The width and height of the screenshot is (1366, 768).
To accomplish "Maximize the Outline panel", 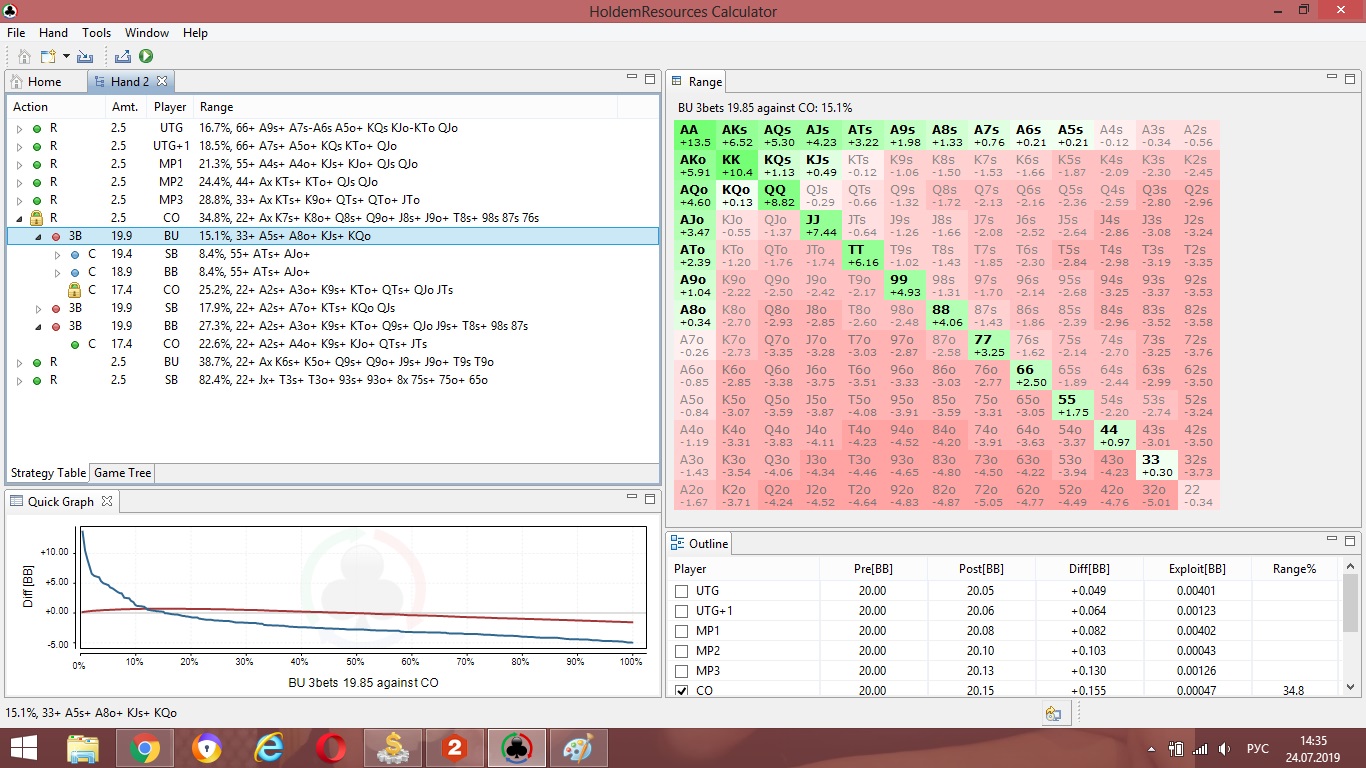I will 1350,541.
